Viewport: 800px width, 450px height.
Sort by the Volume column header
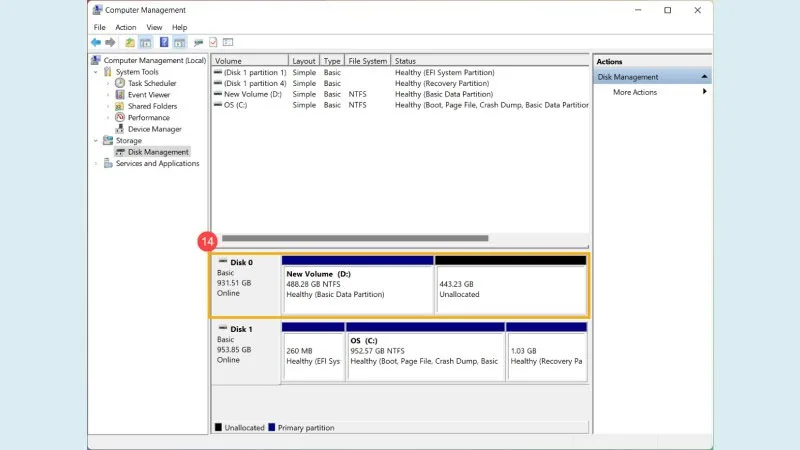(250, 61)
